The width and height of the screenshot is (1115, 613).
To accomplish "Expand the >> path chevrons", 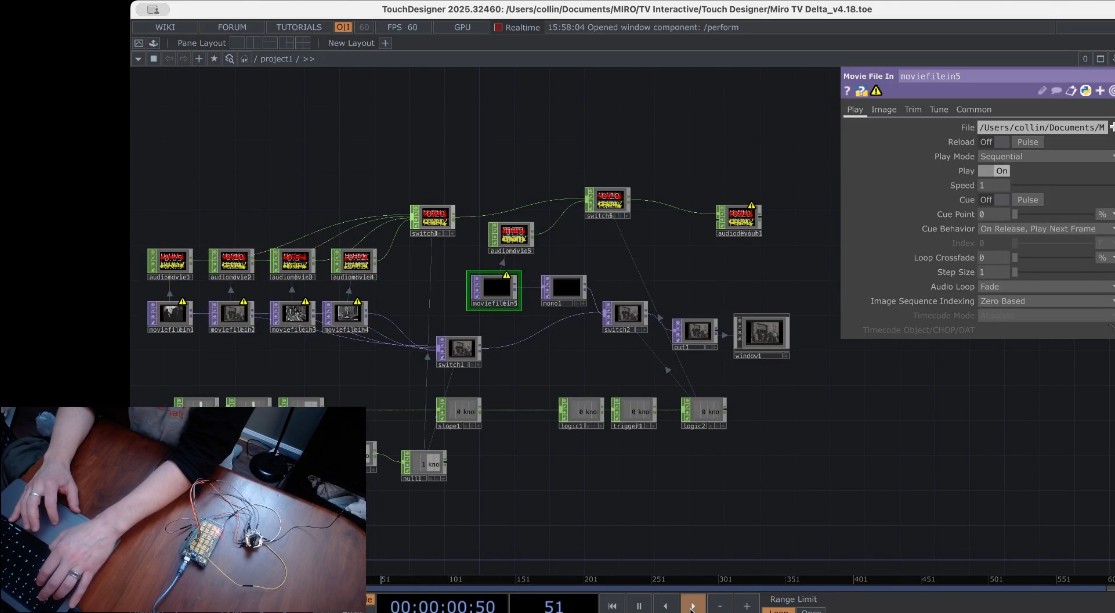I will (309, 59).
